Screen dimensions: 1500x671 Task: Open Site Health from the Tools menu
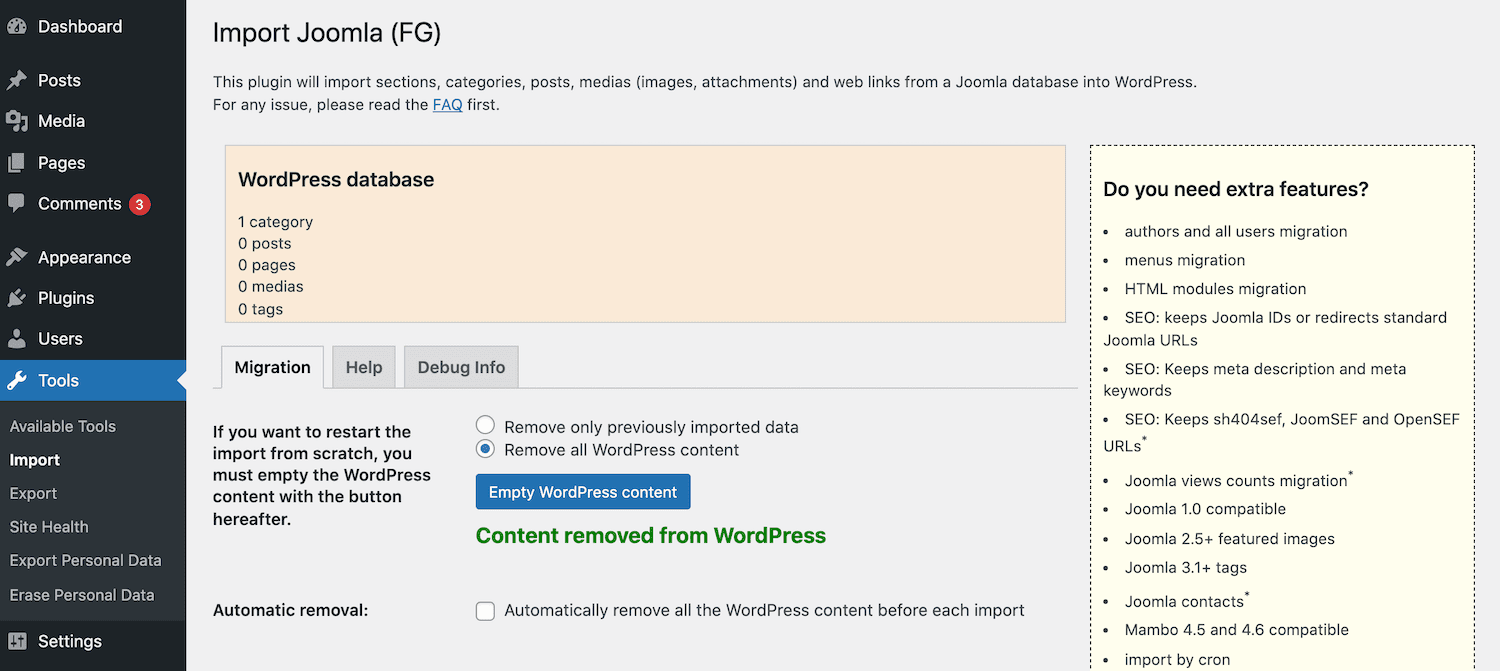[x=48, y=526]
